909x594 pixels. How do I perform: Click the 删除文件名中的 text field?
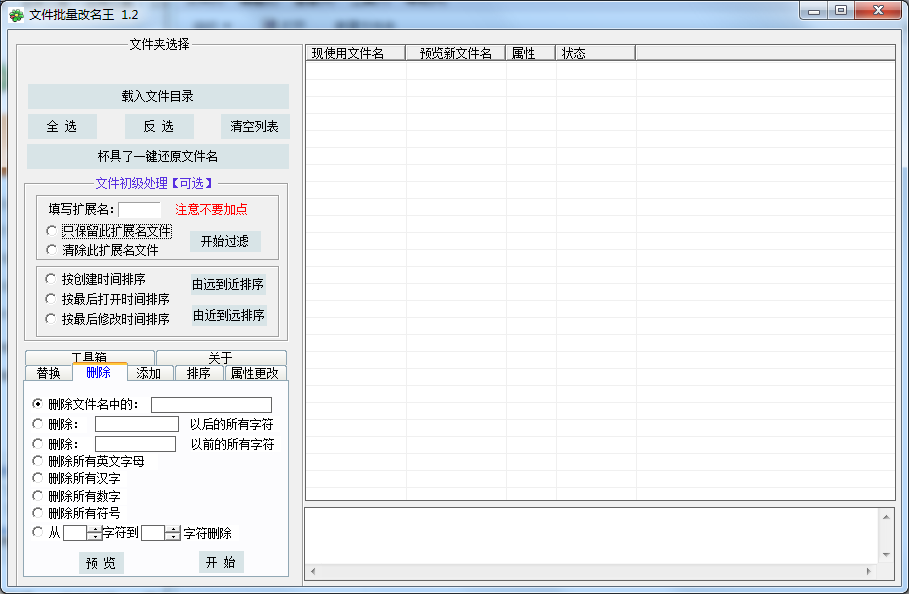pos(212,404)
